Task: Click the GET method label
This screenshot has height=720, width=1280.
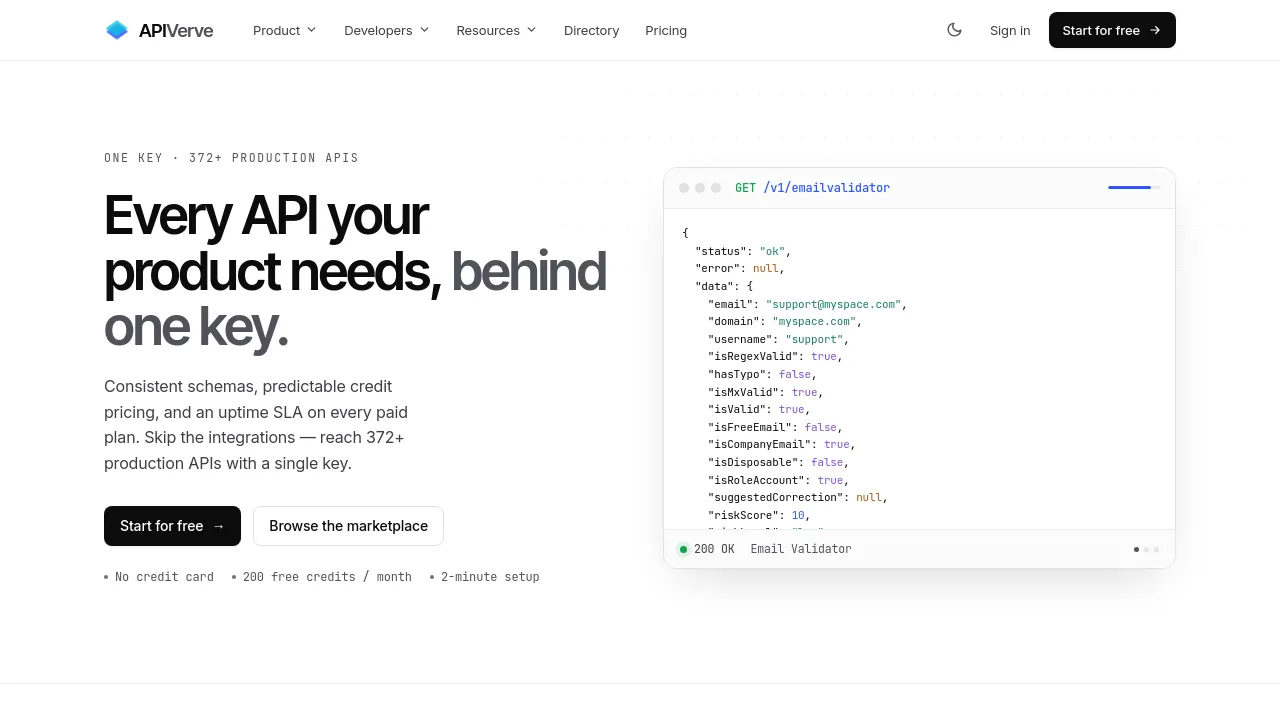Action: 745,188
